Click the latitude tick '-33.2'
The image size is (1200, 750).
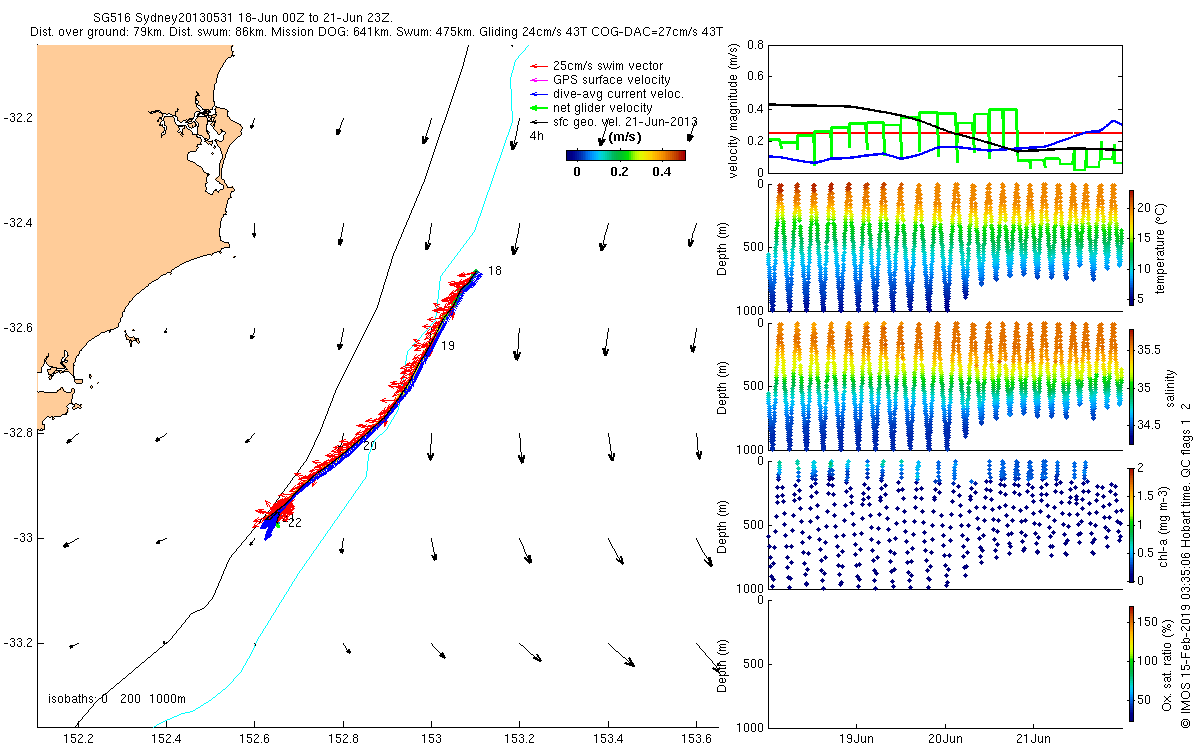pos(18,643)
